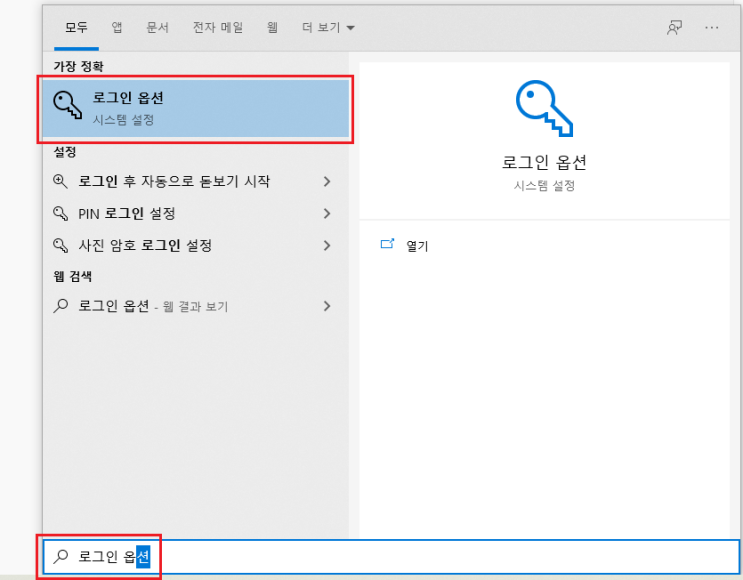Click the magnifier icon in search box
Screen dimensions: 743x580
[61, 556]
